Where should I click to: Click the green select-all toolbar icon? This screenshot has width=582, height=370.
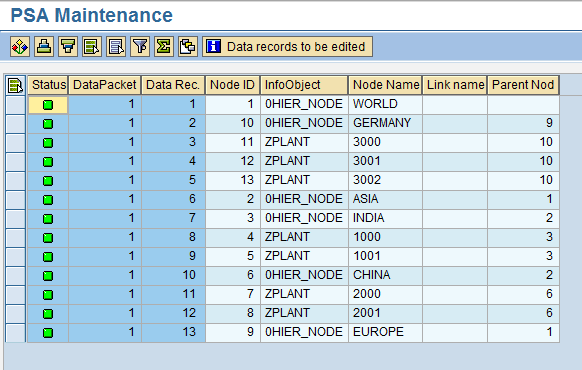(92, 47)
